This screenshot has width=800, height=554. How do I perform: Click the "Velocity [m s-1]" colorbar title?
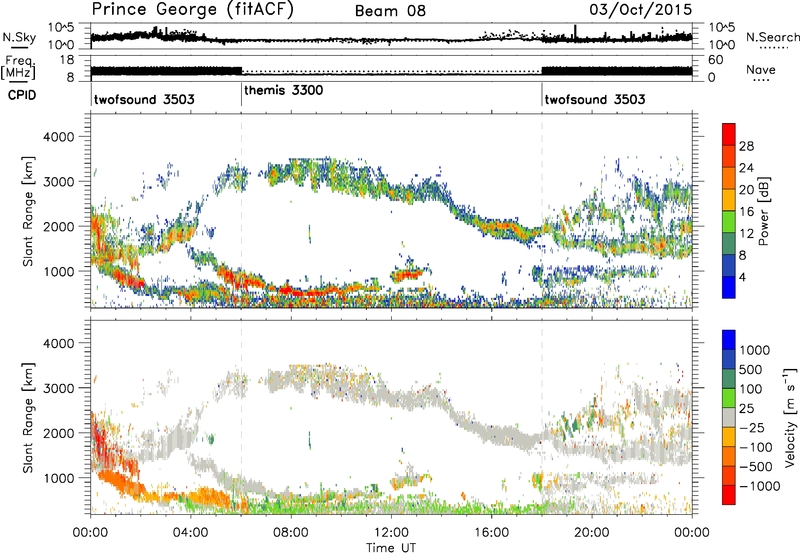(x=790, y=417)
